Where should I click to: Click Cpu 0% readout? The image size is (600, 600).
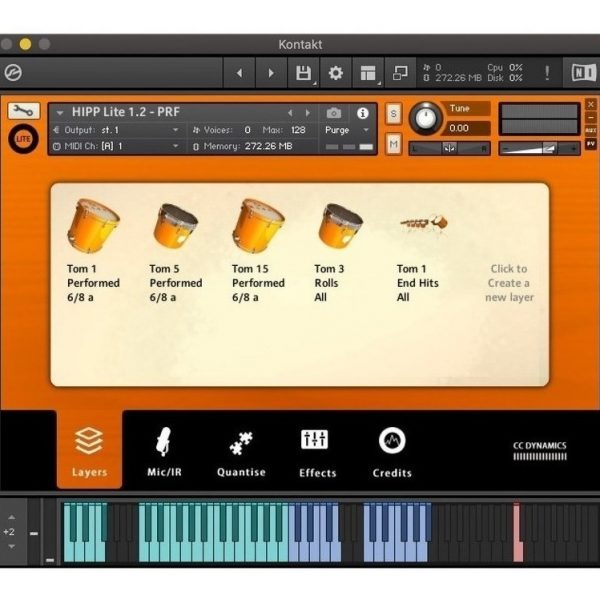pos(505,68)
